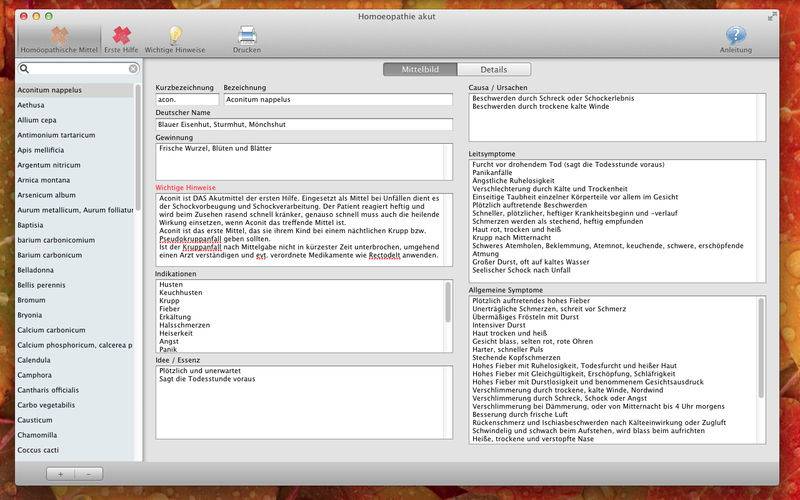Select Barium carbonicum in list
The image size is (800, 500).
[75, 255]
